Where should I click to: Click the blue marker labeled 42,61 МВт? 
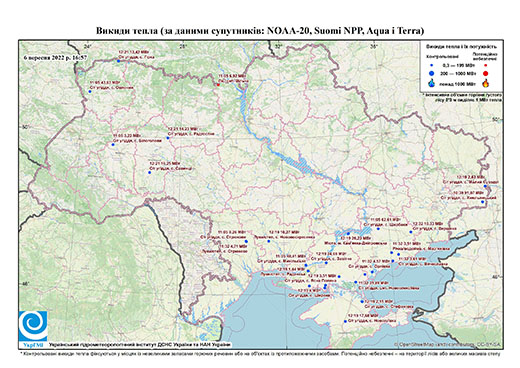point(378,229)
